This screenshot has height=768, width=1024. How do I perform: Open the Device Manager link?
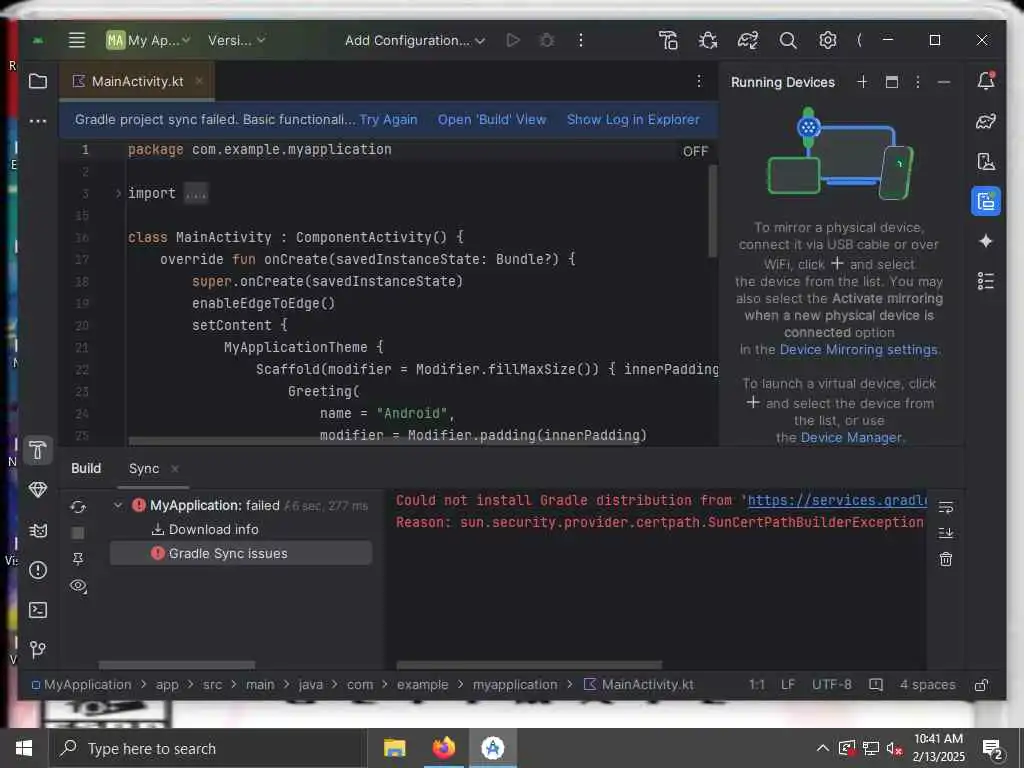851,438
